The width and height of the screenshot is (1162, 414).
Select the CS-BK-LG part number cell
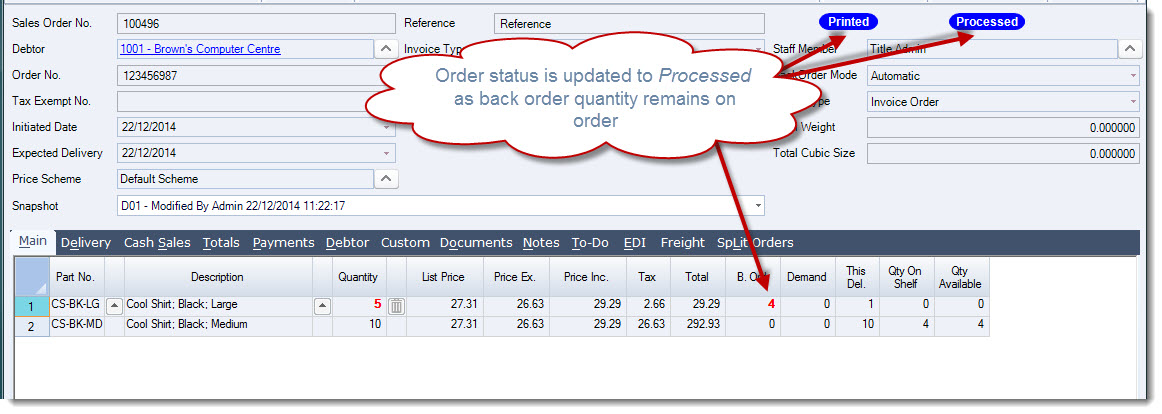click(77, 307)
